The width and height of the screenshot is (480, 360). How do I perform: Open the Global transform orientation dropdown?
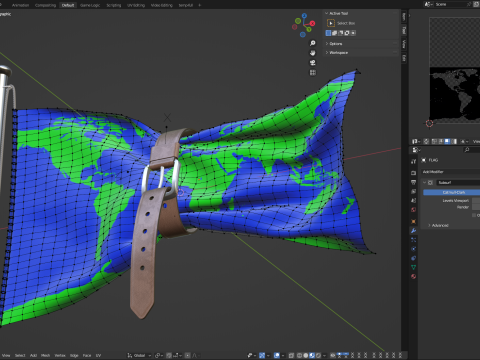tap(139, 355)
